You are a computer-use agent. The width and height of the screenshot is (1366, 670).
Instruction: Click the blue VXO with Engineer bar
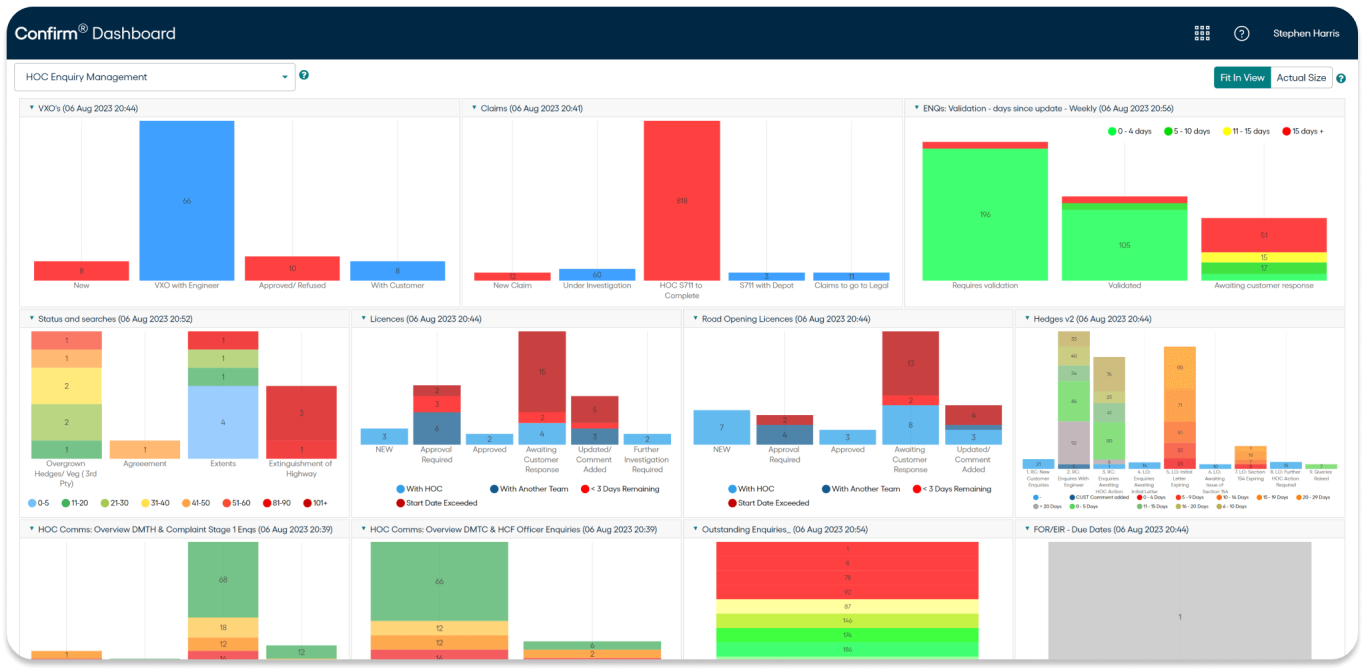pyautogui.click(x=187, y=200)
